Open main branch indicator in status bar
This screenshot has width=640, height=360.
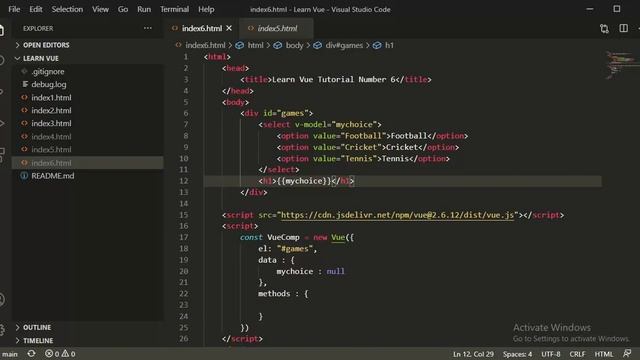point(10,354)
